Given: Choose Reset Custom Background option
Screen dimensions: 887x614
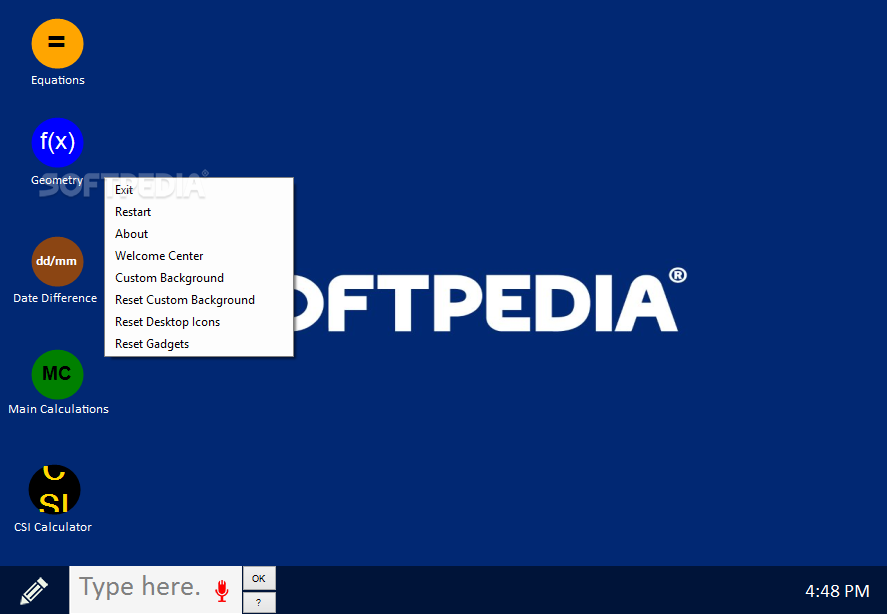Looking at the screenshot, I should (x=199, y=300).
